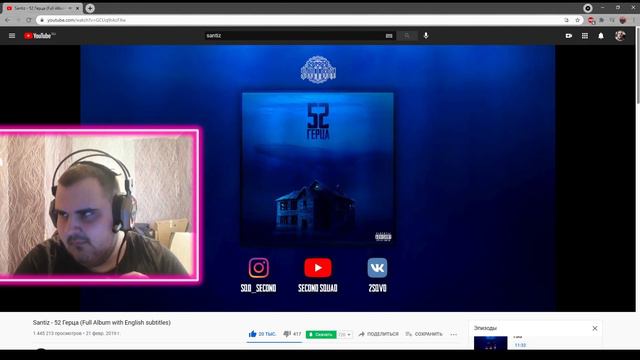
Task: Close the Эпизоды episodes panel
Action: point(595,328)
